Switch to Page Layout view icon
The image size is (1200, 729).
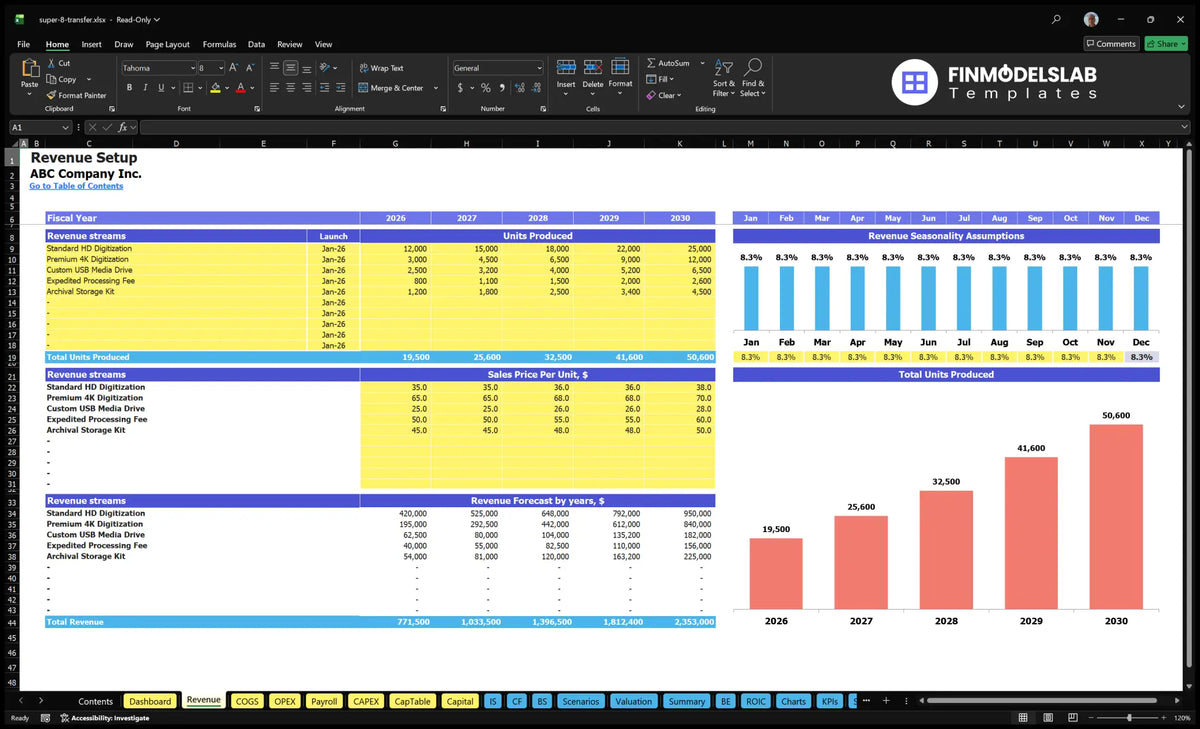(1046, 718)
